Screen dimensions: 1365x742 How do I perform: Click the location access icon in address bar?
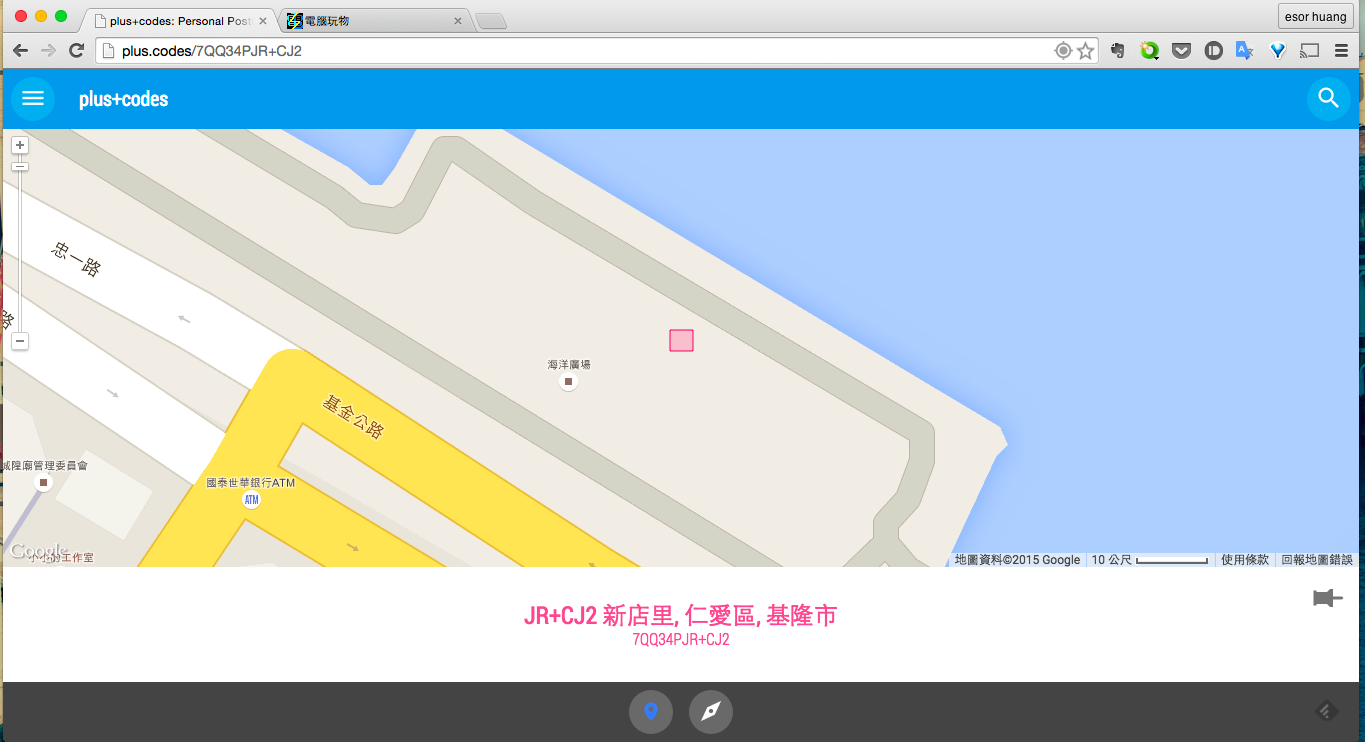click(x=1063, y=51)
